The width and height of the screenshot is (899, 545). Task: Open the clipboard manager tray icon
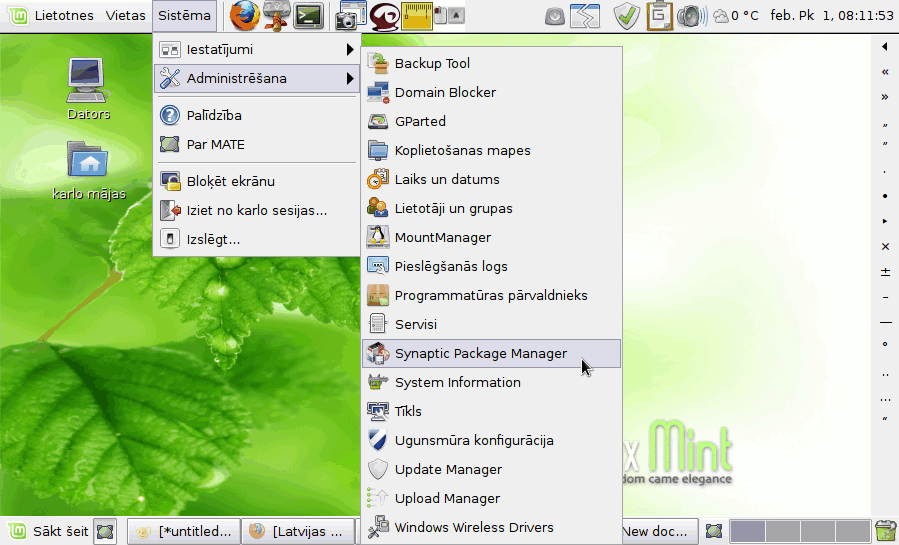659,15
